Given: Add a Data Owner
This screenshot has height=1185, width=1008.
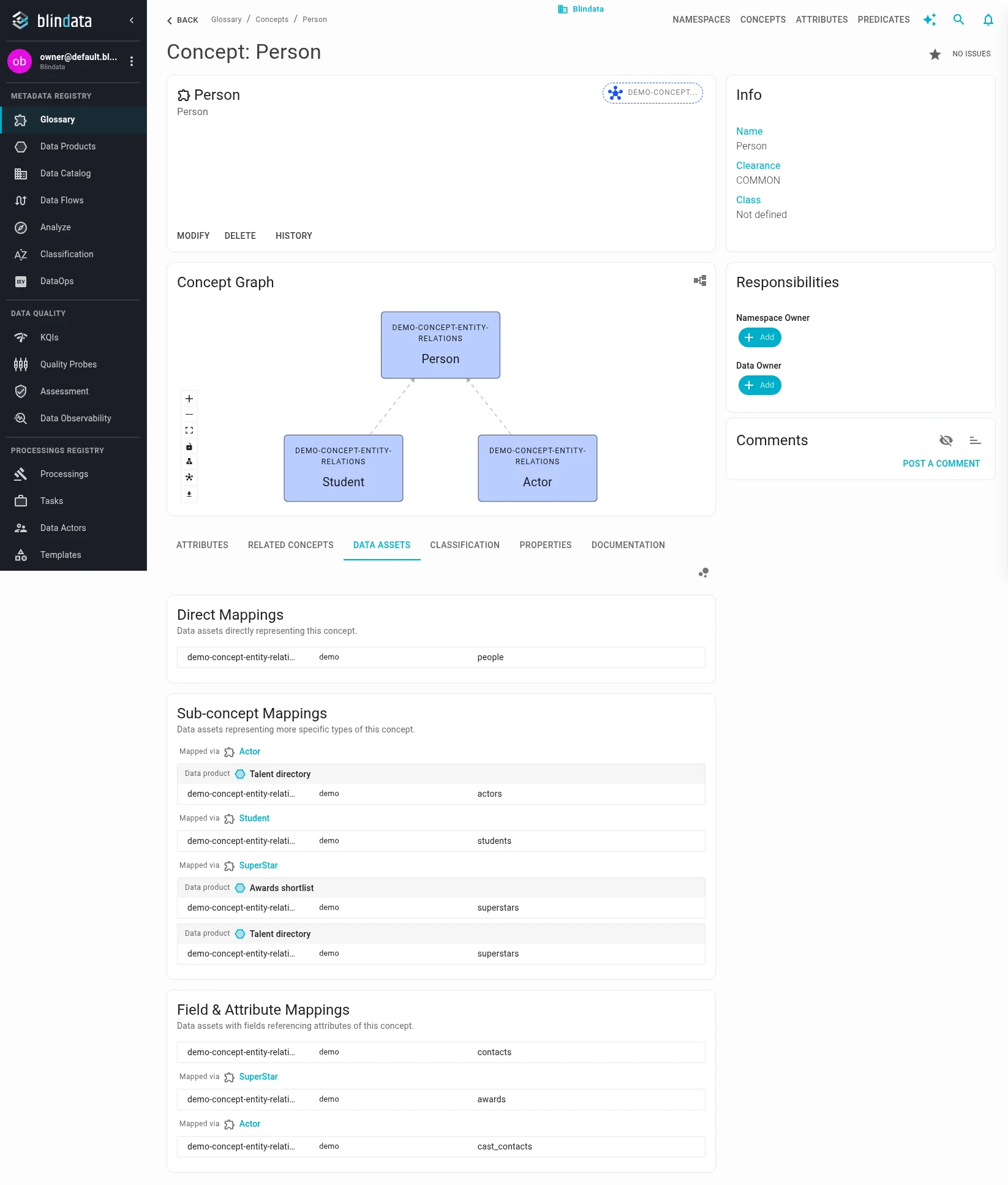Looking at the screenshot, I should pos(760,385).
